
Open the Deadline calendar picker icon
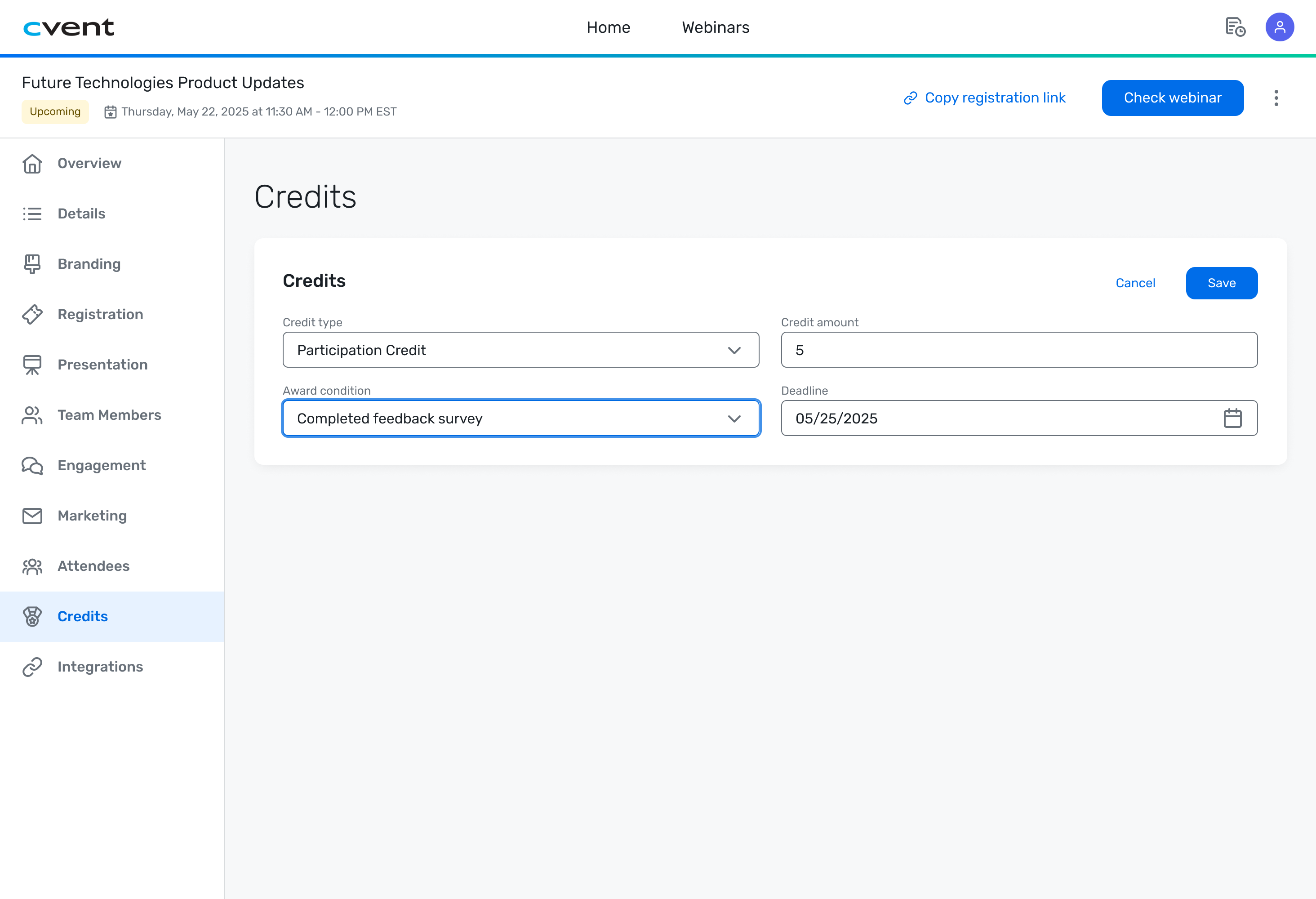1232,418
